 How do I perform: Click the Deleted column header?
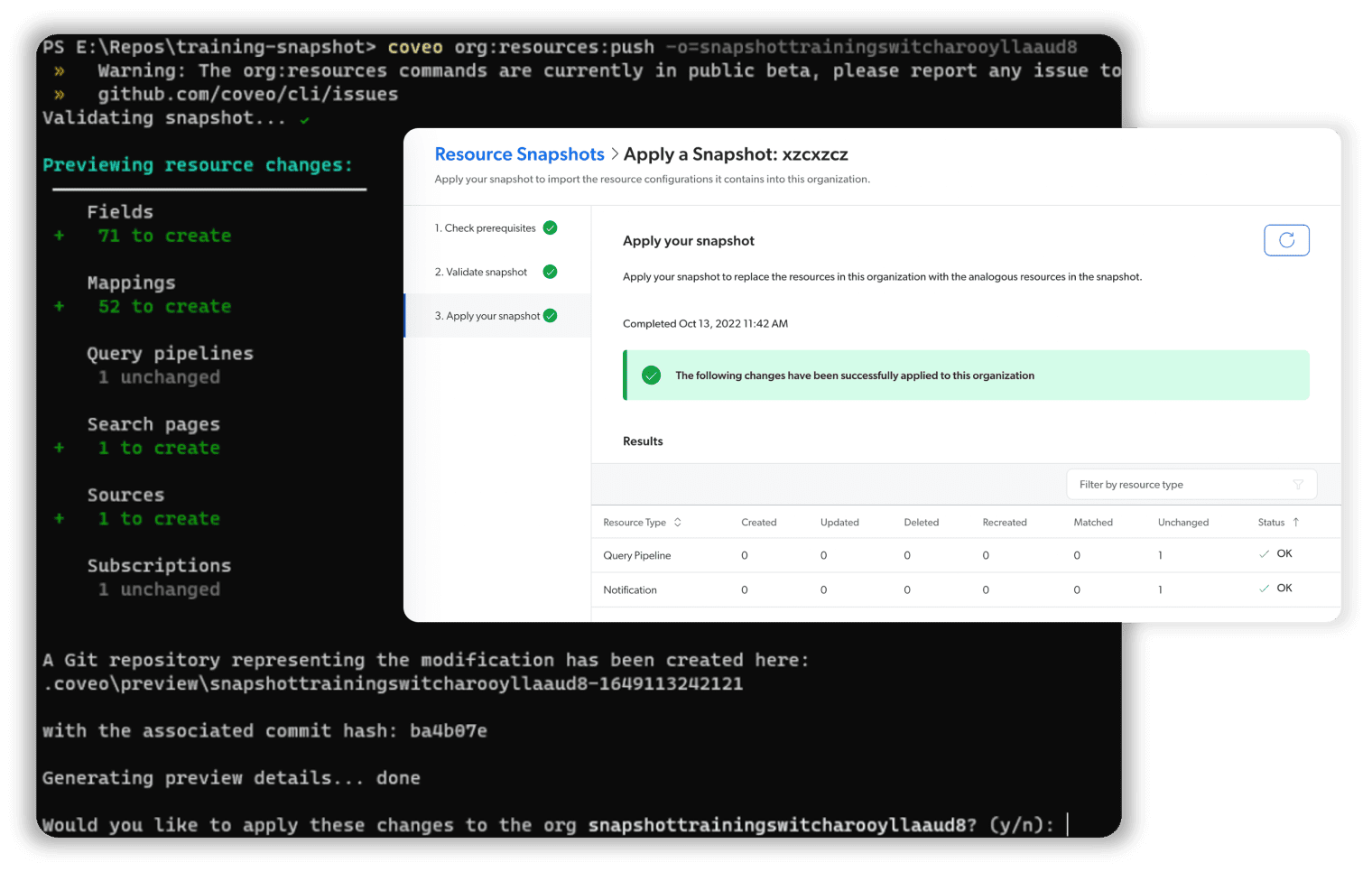[x=922, y=523]
